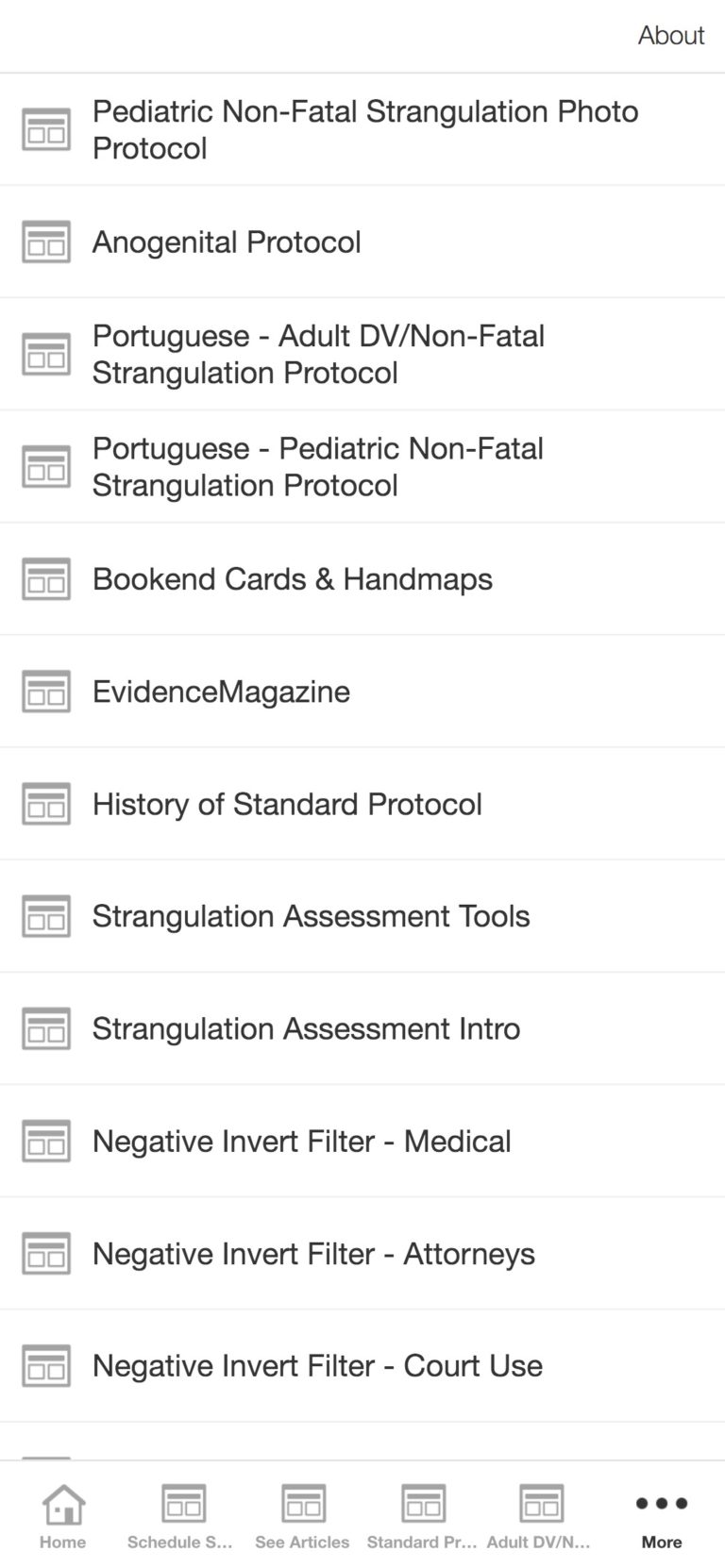Viewport: 725px width, 1568px height.
Task: Open Strangulation Assessment Tools
Action: (311, 915)
